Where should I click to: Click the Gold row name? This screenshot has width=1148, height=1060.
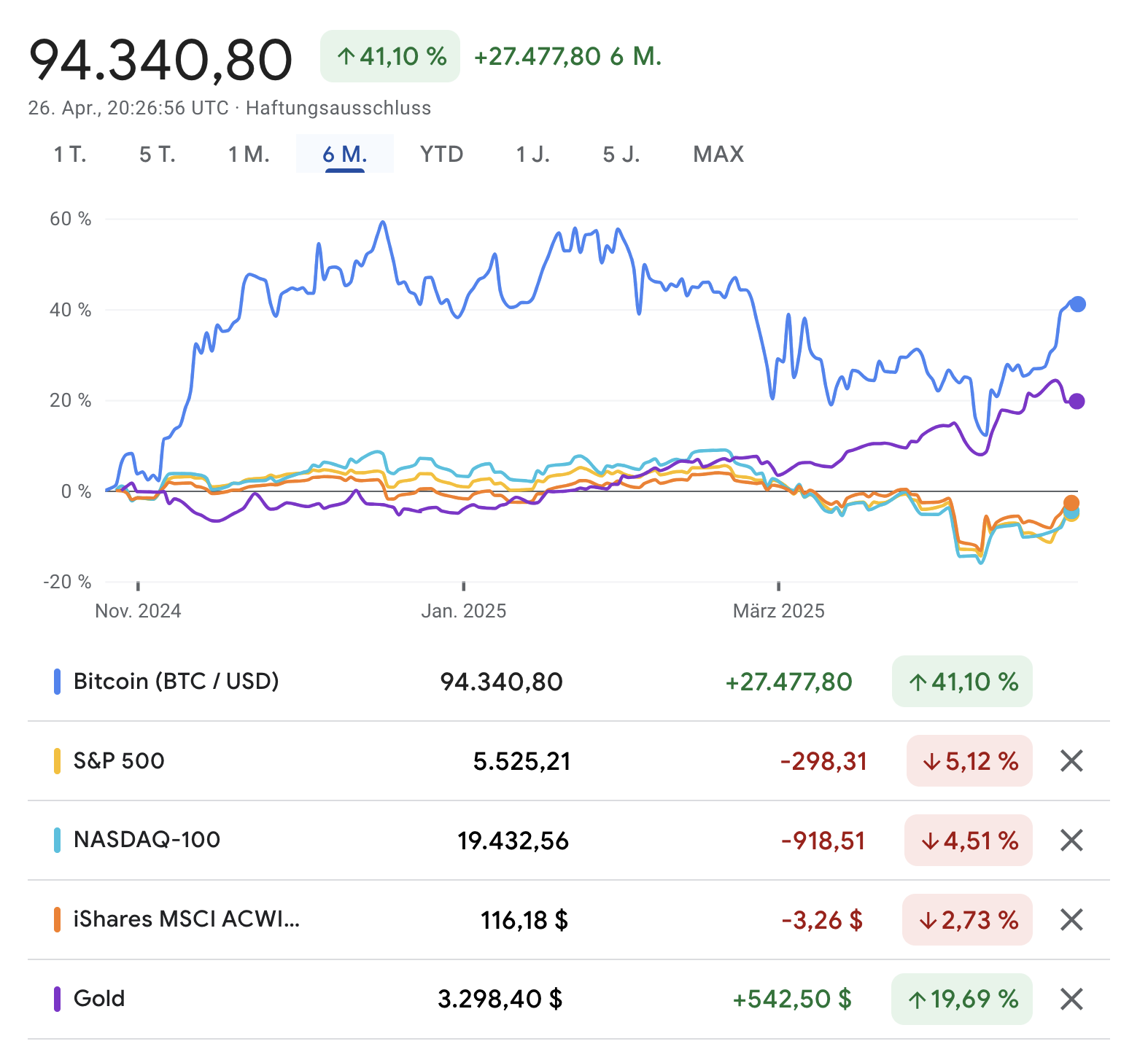(x=99, y=999)
